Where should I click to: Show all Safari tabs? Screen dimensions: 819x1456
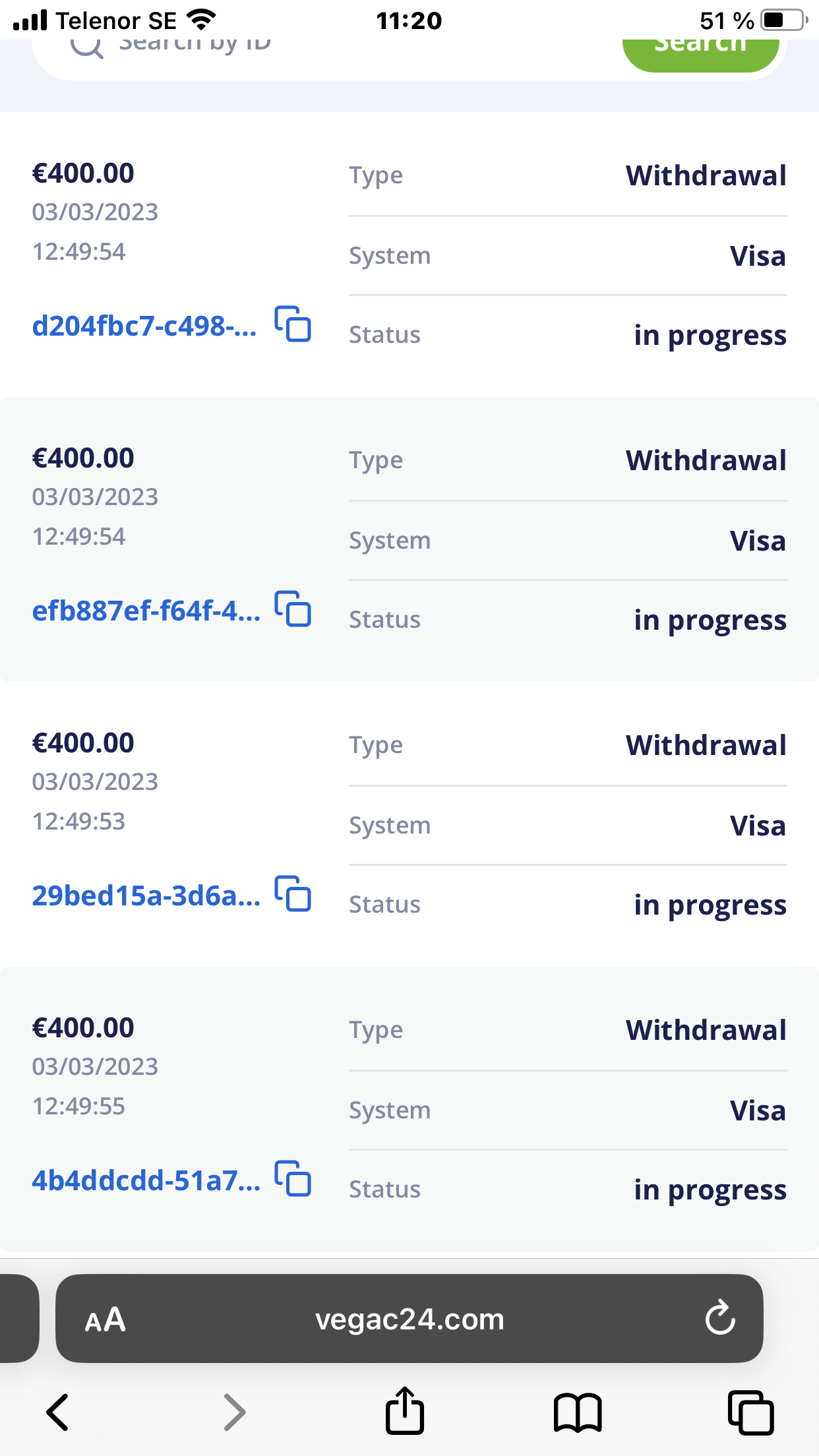coord(750,1412)
